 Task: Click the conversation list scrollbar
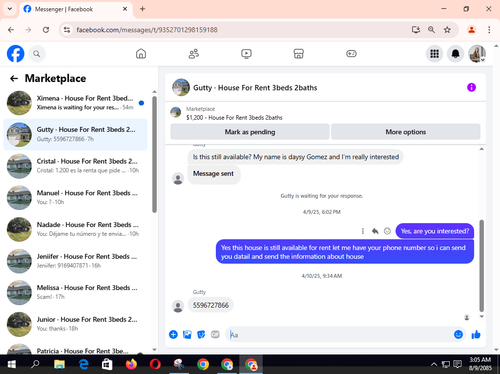coord(154,155)
